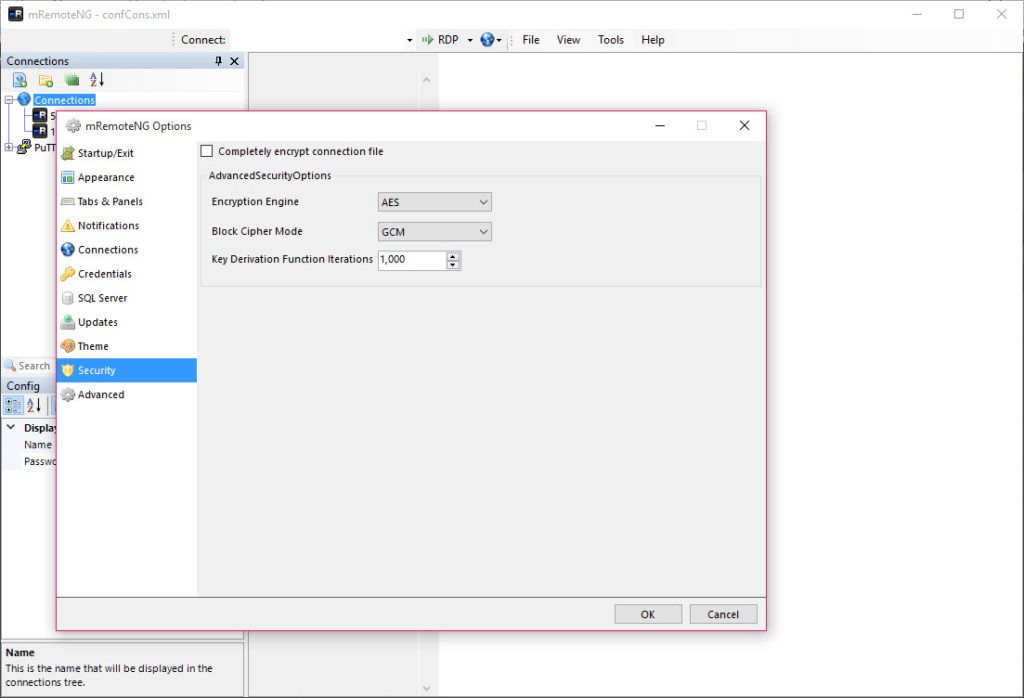Open the Connections options page
The height and width of the screenshot is (698, 1024).
[127, 250]
